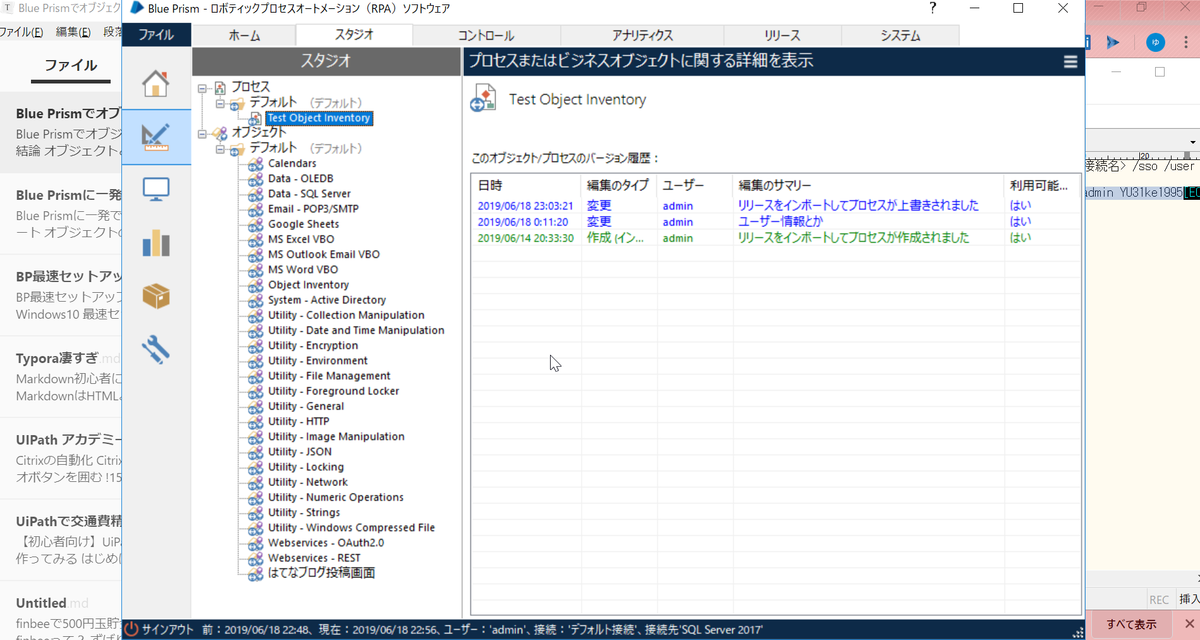Viewport: 1200px width, 640px height.
Task: Select Utility - Foreground Locker object
Action: pos(333,391)
